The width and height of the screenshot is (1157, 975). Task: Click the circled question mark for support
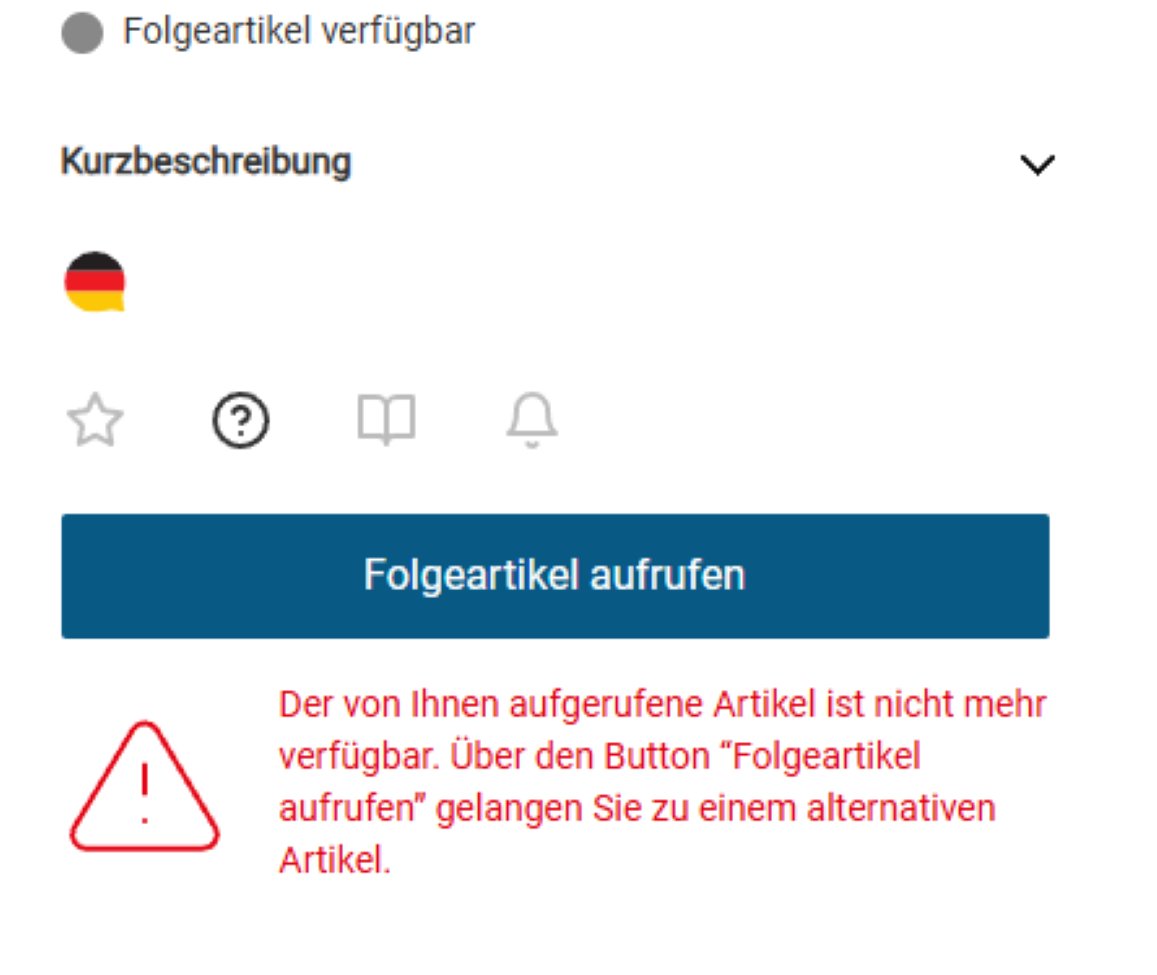pos(241,420)
